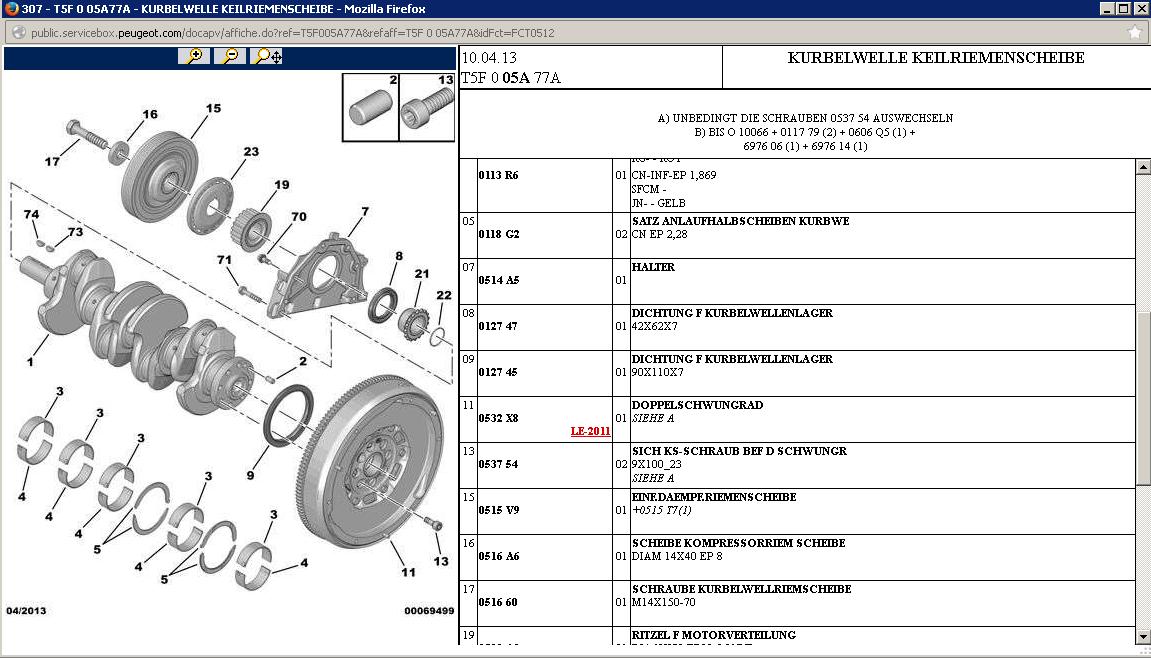Open the LE-2011 link
Viewport: 1151px width, 658px height.
[590, 431]
